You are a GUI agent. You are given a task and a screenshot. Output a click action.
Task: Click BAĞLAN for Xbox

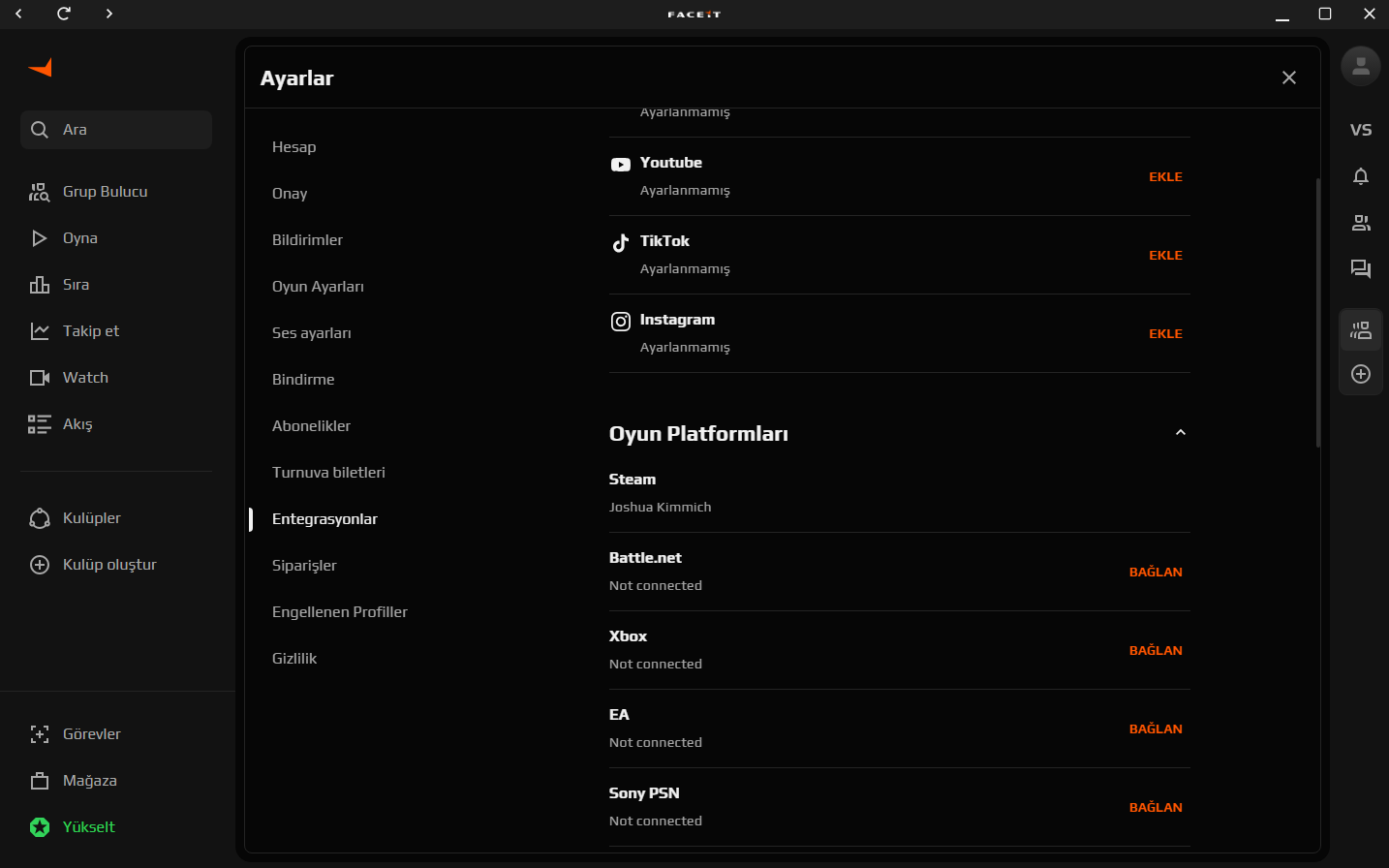(1156, 650)
